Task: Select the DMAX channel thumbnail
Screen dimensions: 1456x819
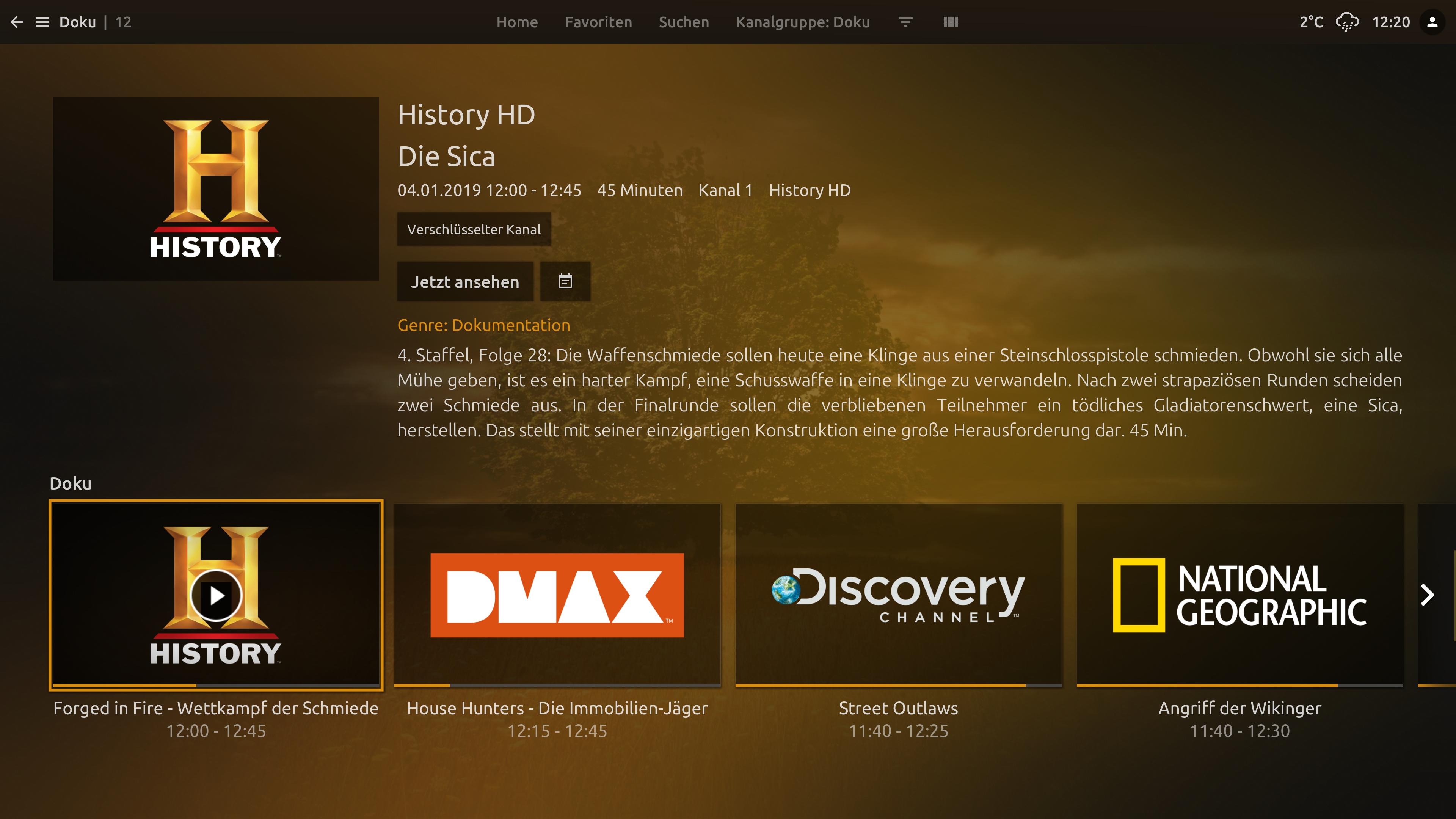Action: [557, 595]
